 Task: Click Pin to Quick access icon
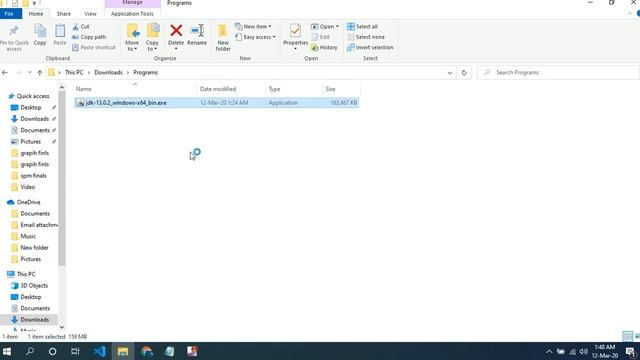point(14,31)
